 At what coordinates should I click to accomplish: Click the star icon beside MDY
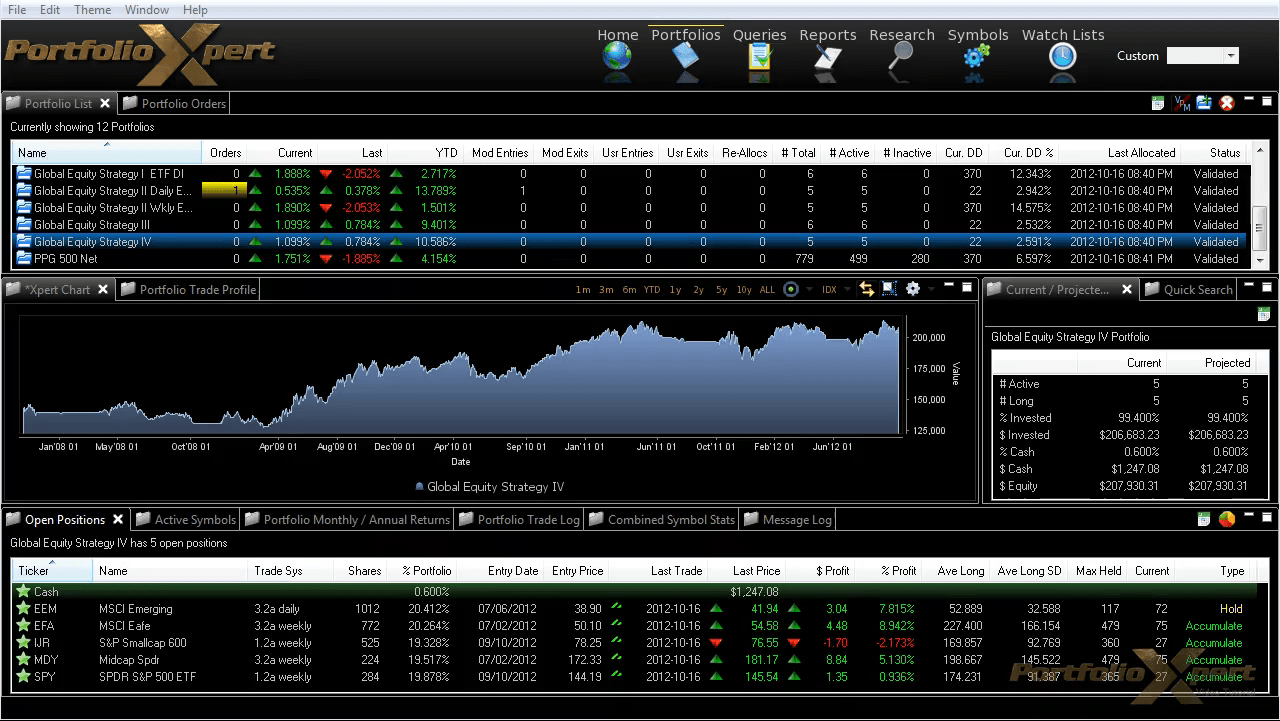23,660
